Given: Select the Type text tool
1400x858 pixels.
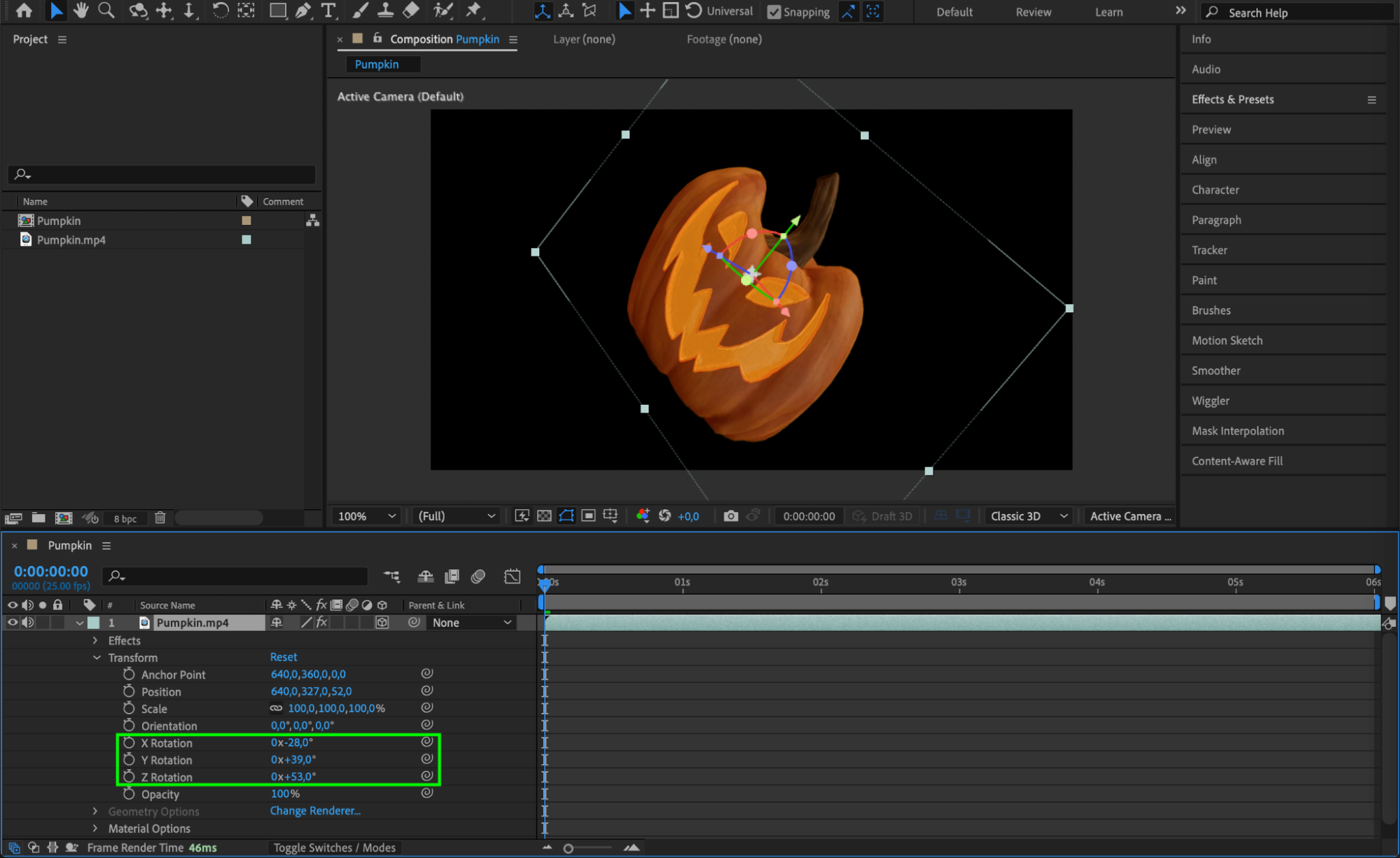Looking at the screenshot, I should click(x=328, y=11).
